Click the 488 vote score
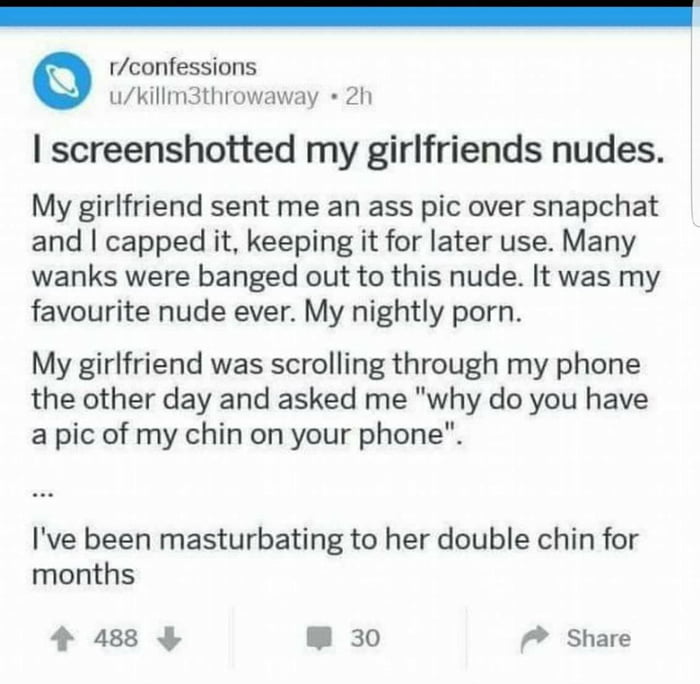Image resolution: width=700 pixels, height=684 pixels. [x=116, y=638]
